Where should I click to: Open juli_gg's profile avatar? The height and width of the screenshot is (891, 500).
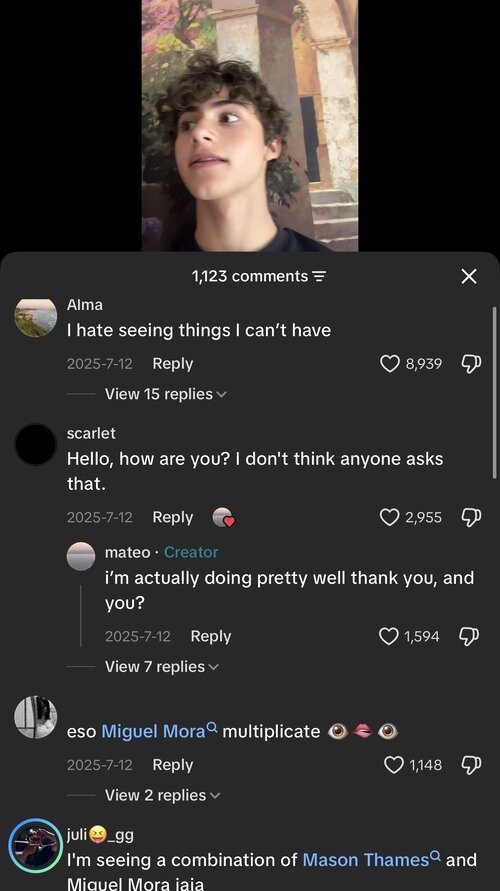coord(35,846)
